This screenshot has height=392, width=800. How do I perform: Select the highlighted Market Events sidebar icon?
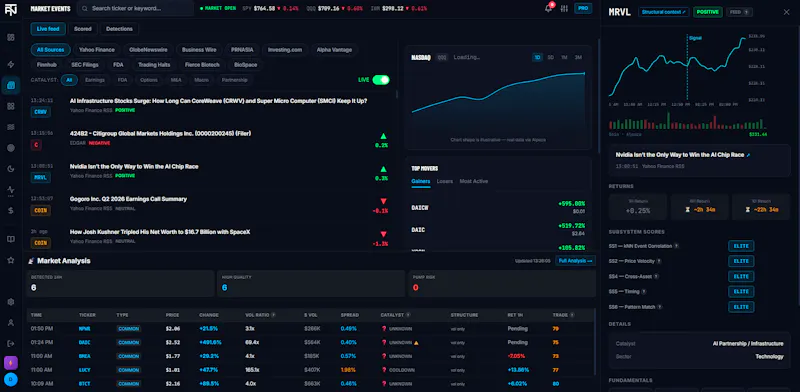click(x=11, y=85)
